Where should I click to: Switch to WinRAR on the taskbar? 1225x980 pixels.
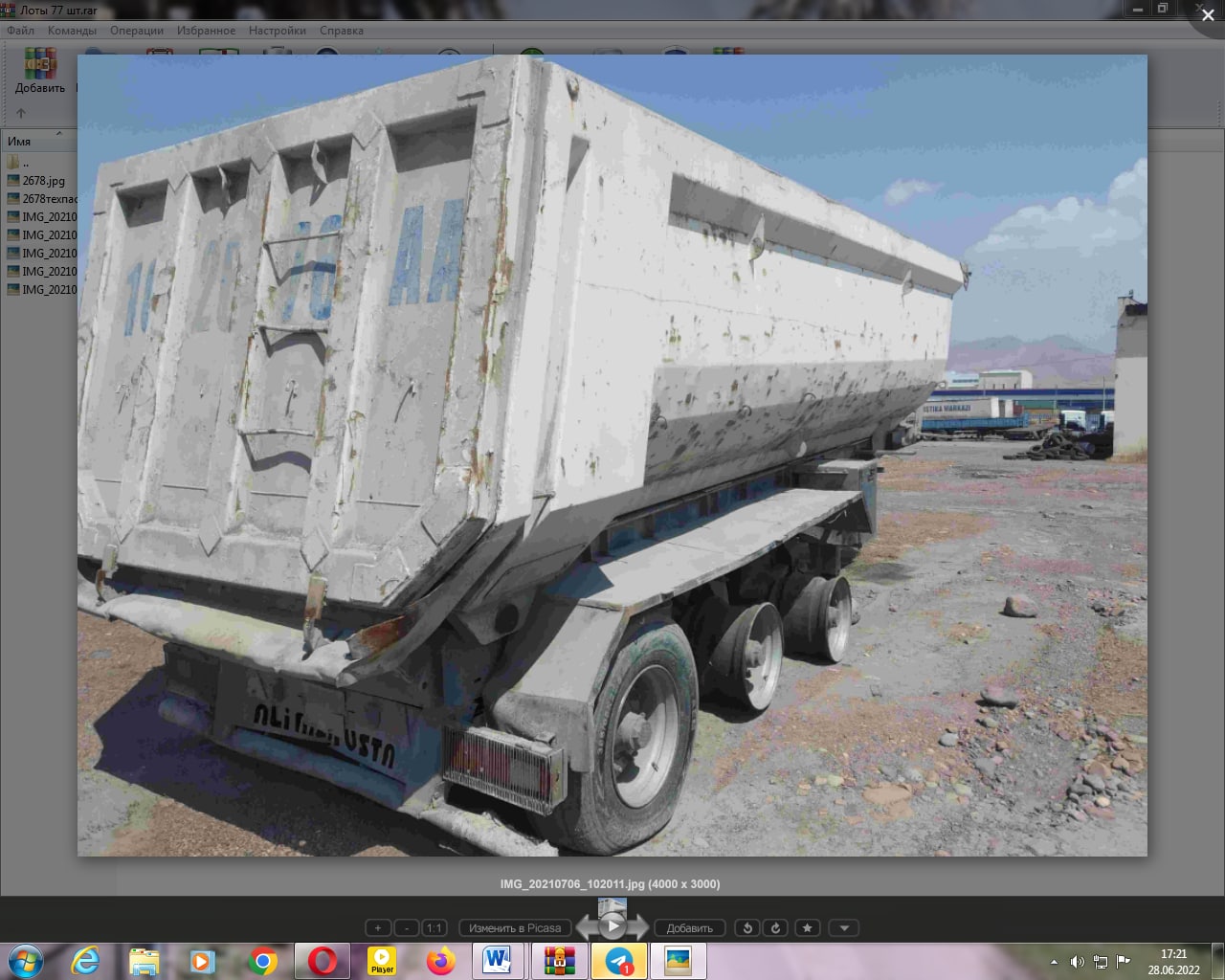coord(559,961)
